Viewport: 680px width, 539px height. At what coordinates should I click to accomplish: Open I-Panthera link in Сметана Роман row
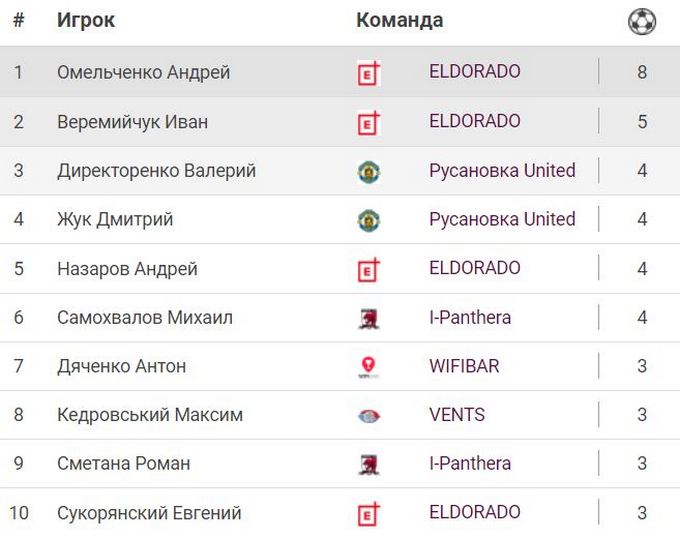470,463
